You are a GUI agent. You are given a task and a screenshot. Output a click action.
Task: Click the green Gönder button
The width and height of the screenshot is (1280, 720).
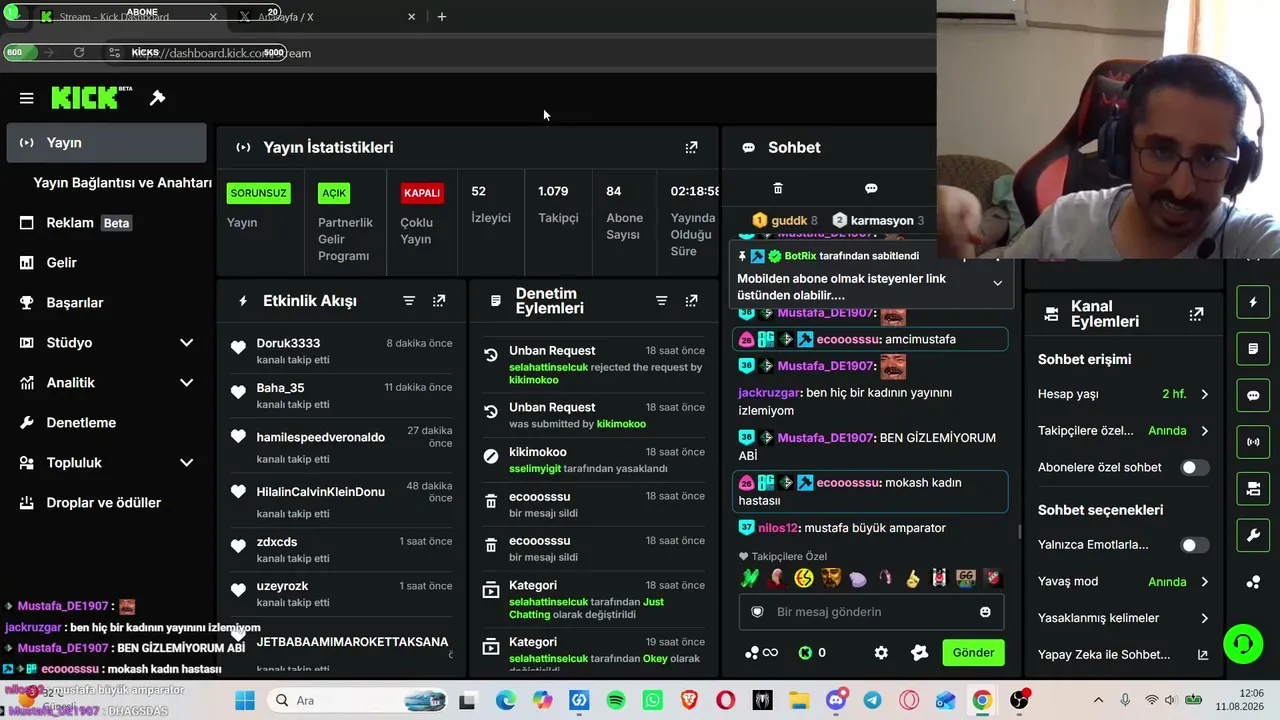pos(973,653)
